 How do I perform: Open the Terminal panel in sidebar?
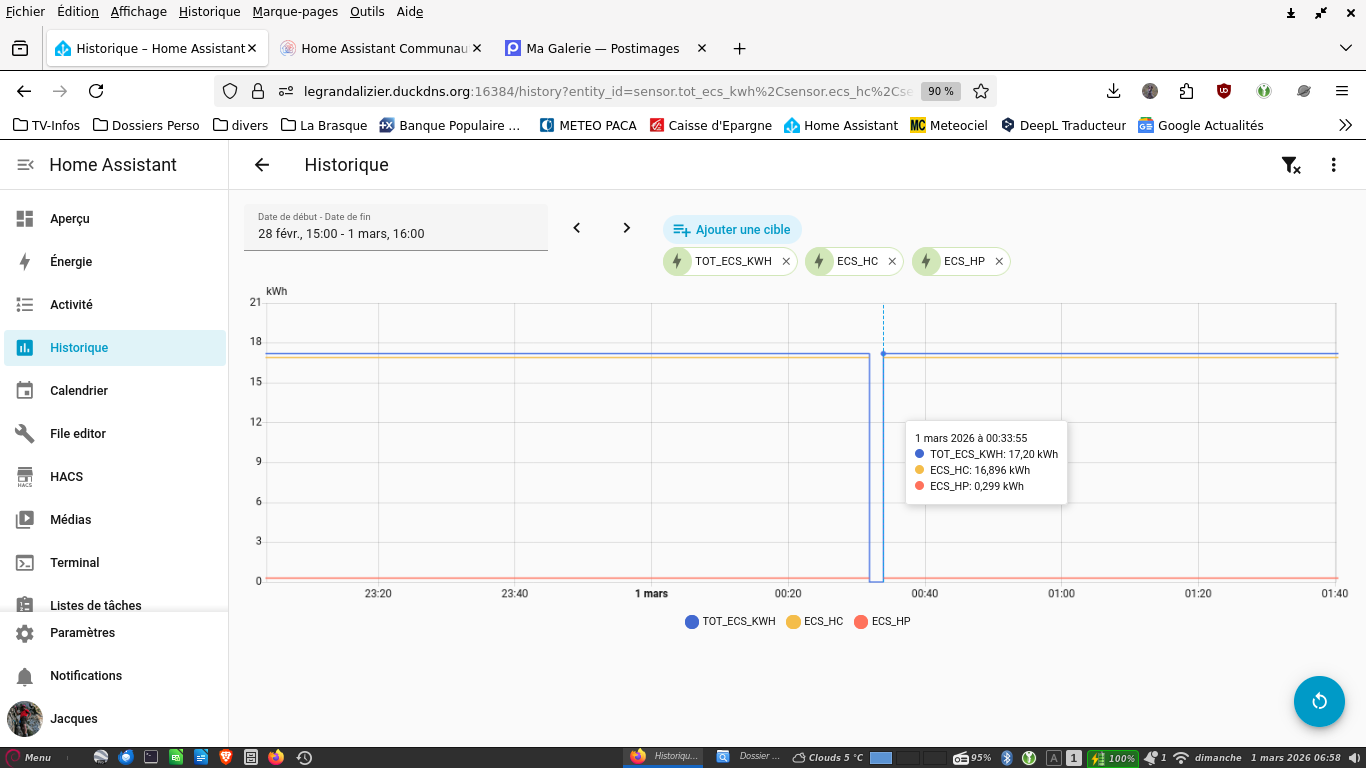click(74, 563)
